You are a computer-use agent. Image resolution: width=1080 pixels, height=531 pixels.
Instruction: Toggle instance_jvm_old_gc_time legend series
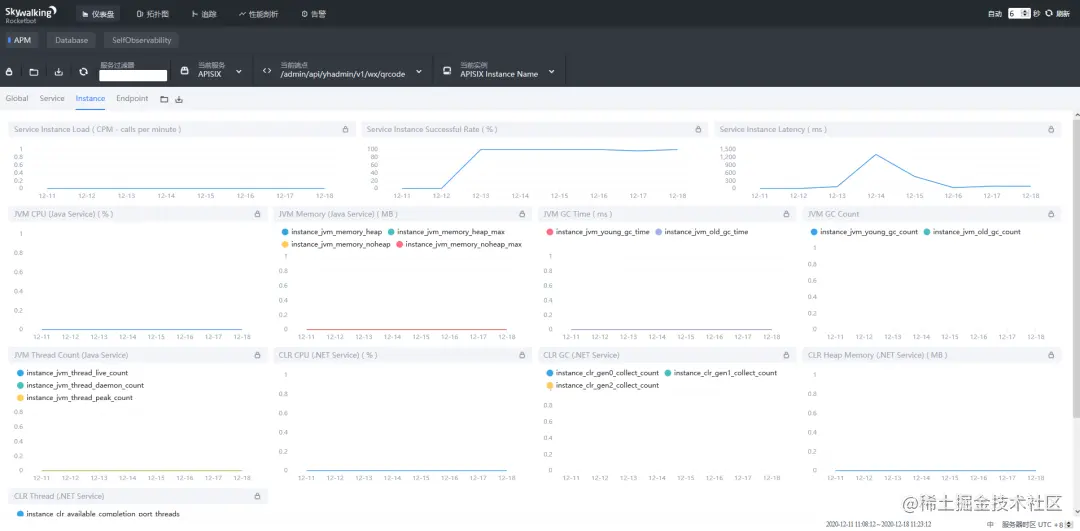point(701,232)
